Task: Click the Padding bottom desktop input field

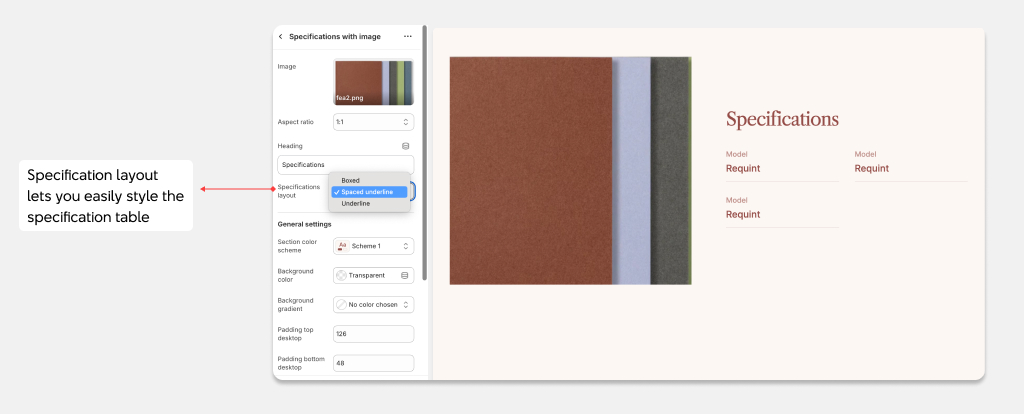Action: pos(373,363)
